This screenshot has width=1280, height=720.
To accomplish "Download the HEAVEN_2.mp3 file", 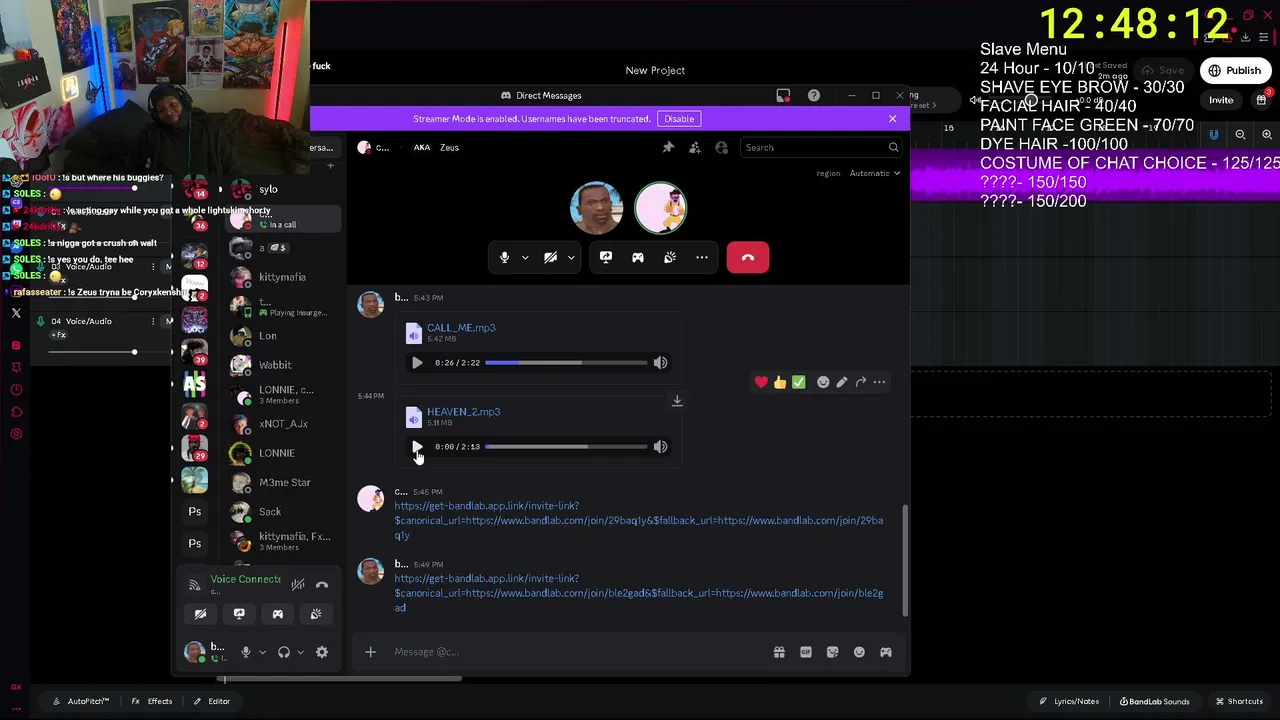I will click(677, 401).
